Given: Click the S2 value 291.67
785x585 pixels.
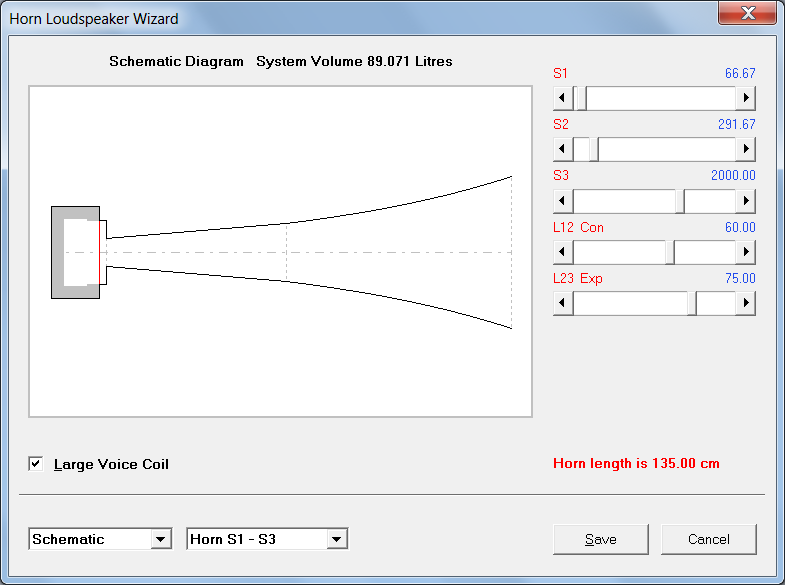Looking at the screenshot, I should 736,124.
